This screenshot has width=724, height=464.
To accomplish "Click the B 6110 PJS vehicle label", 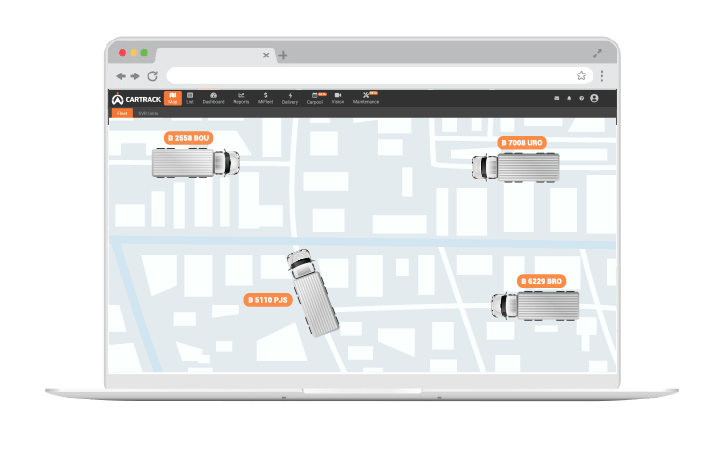I will click(268, 299).
